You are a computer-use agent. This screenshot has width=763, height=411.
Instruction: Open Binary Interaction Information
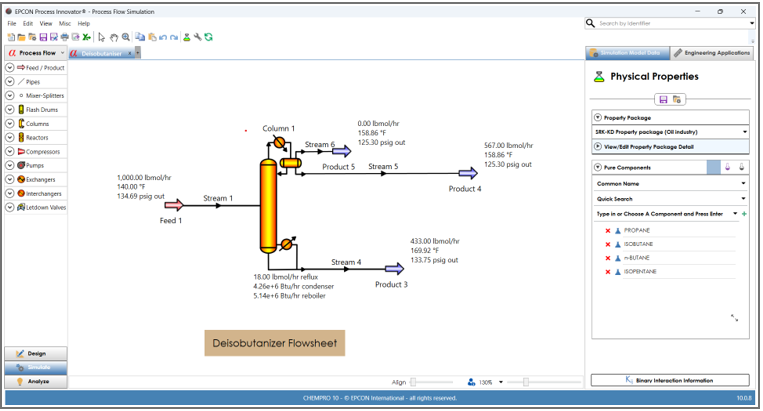click(x=670, y=380)
